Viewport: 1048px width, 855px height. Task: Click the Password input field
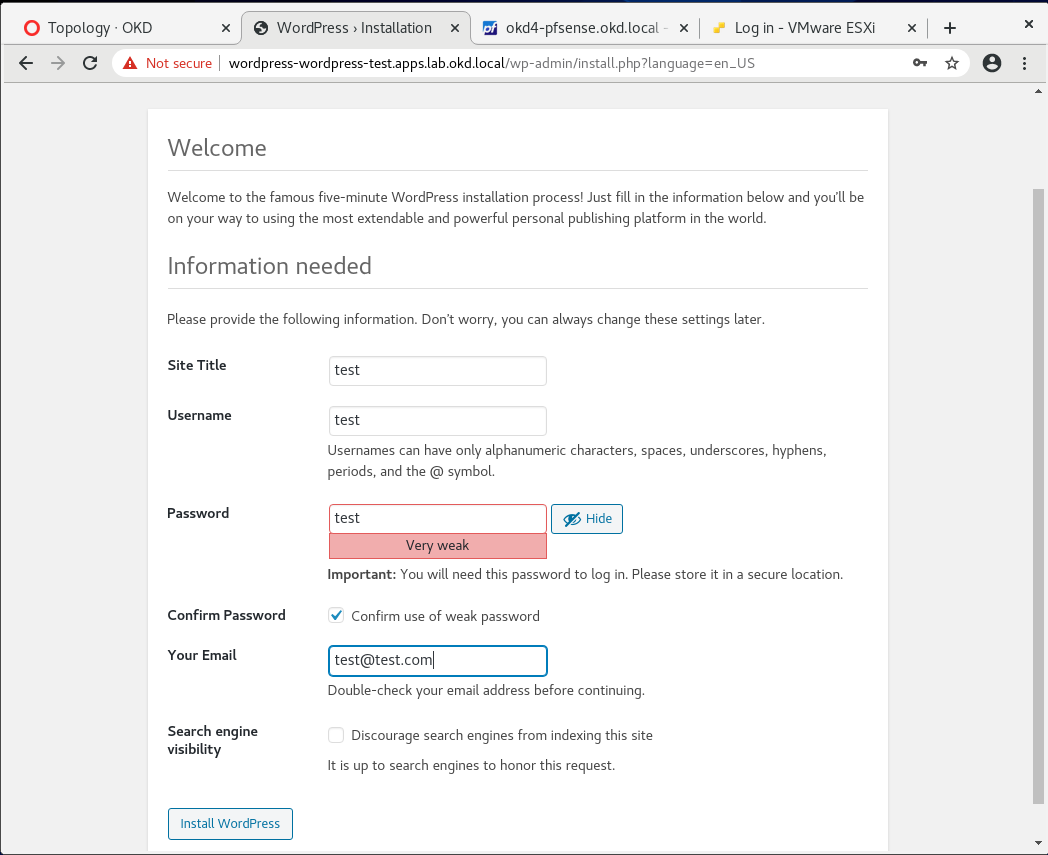click(438, 519)
